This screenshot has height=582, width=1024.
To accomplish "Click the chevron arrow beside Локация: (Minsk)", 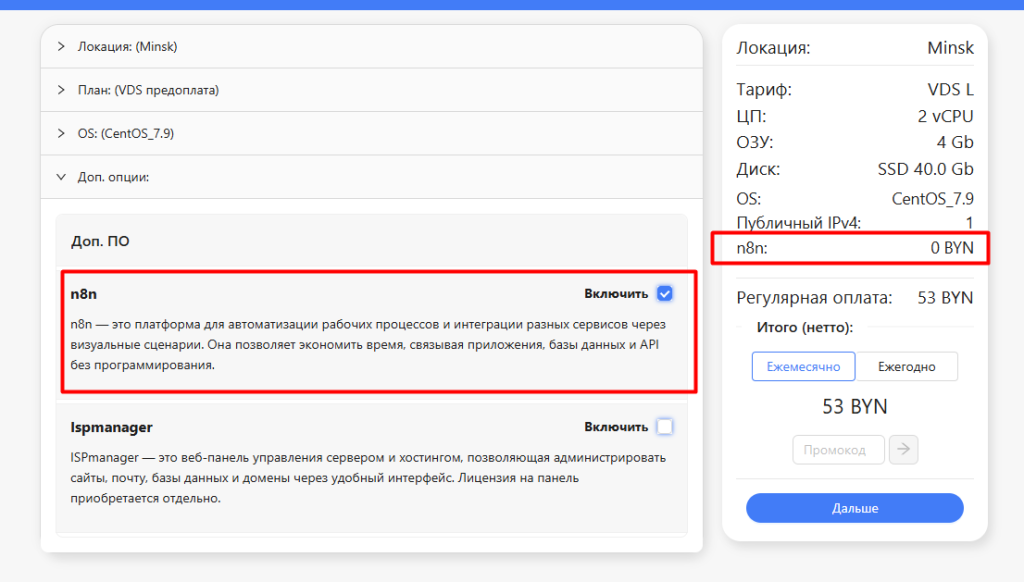I will [61, 47].
